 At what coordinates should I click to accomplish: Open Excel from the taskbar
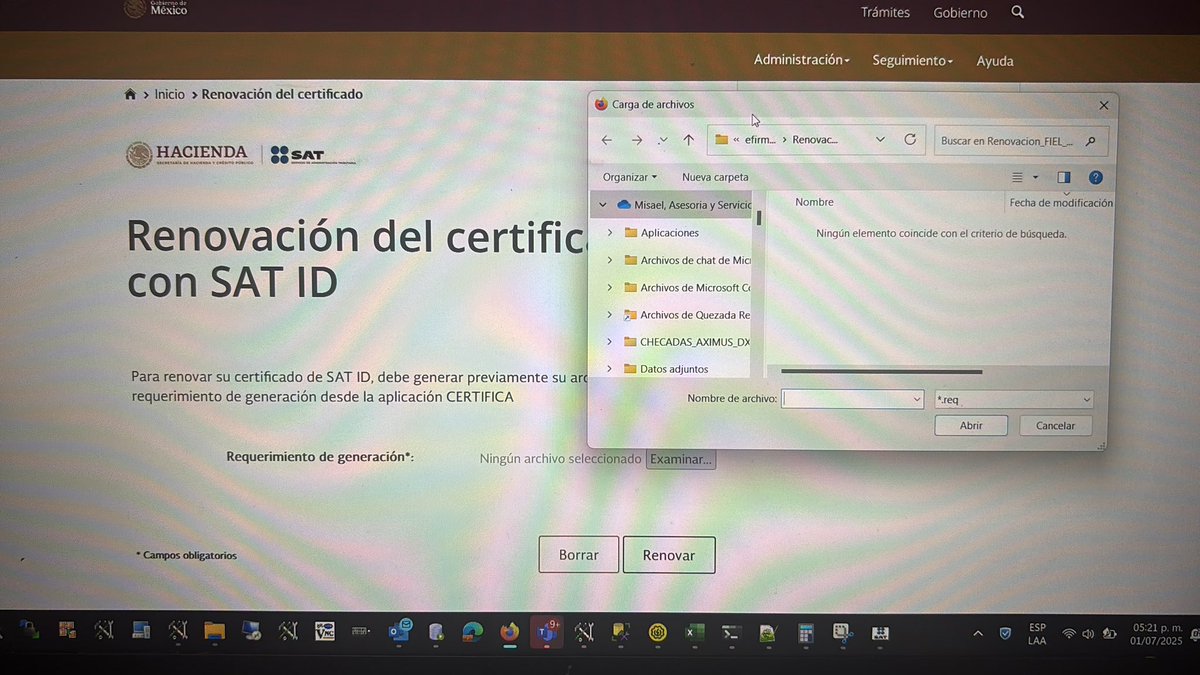pyautogui.click(x=694, y=633)
